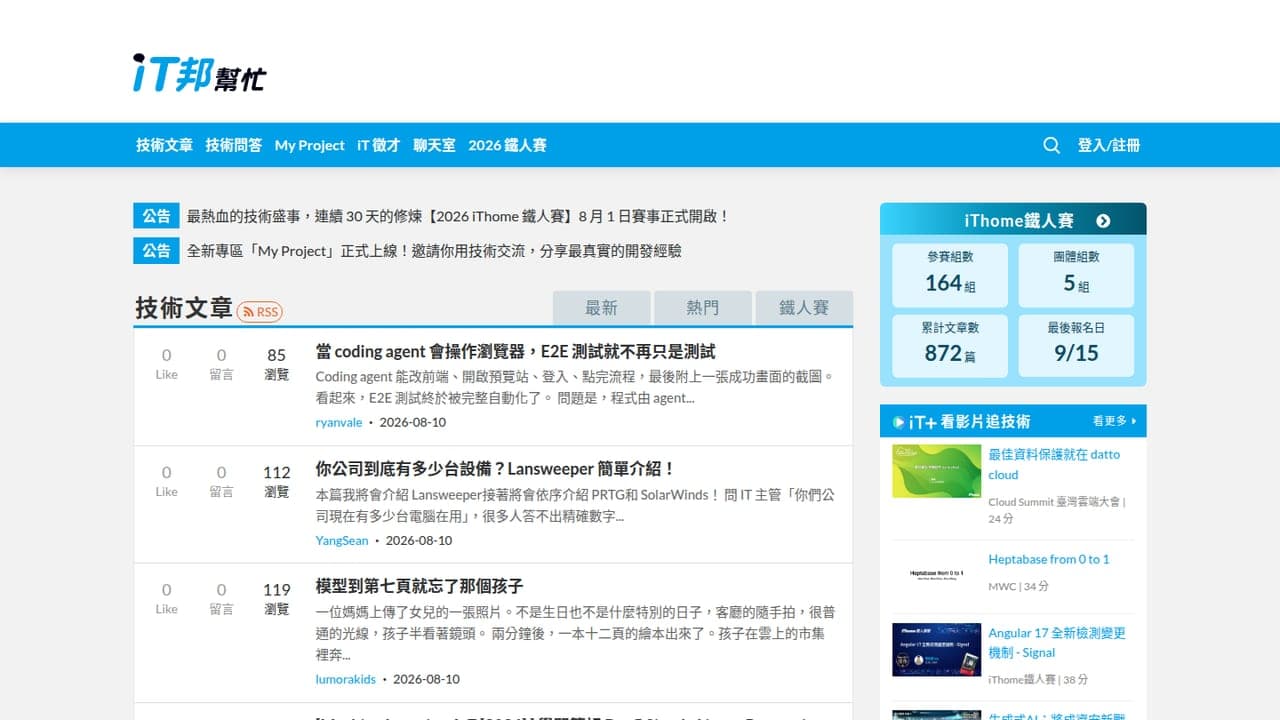
Task: Open the Heptabase from 0 to 1 video link
Action: click(x=1049, y=559)
